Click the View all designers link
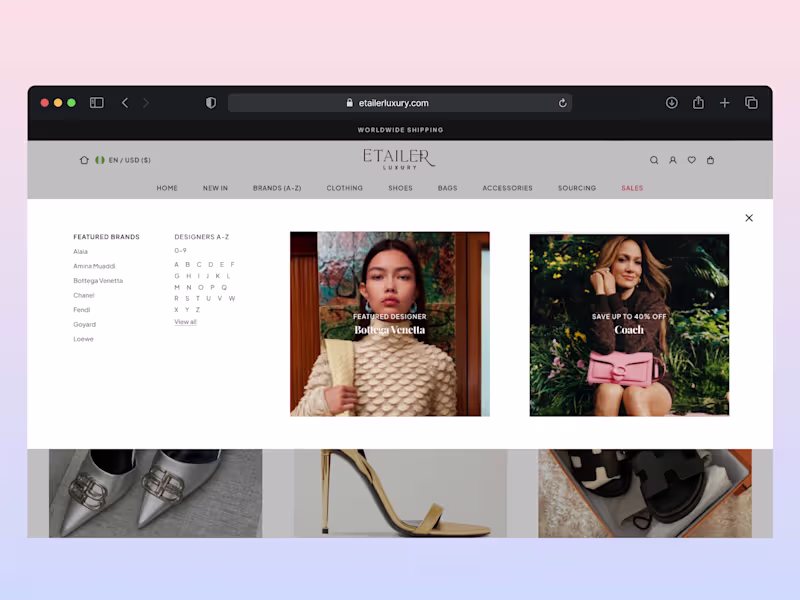Screen dimensions: 800x600 (x=185, y=322)
